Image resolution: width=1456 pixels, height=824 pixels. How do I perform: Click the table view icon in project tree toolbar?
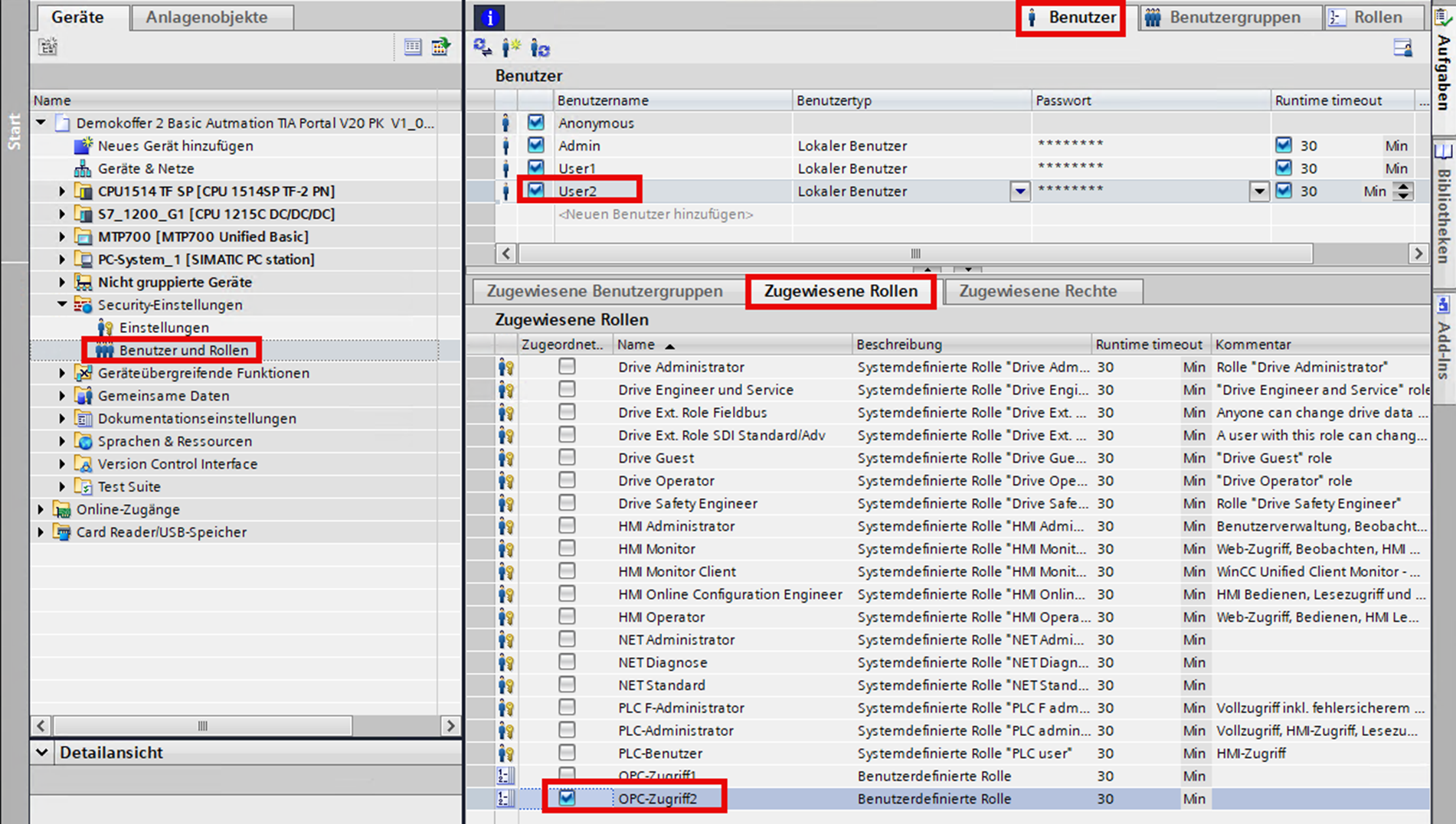[x=413, y=47]
